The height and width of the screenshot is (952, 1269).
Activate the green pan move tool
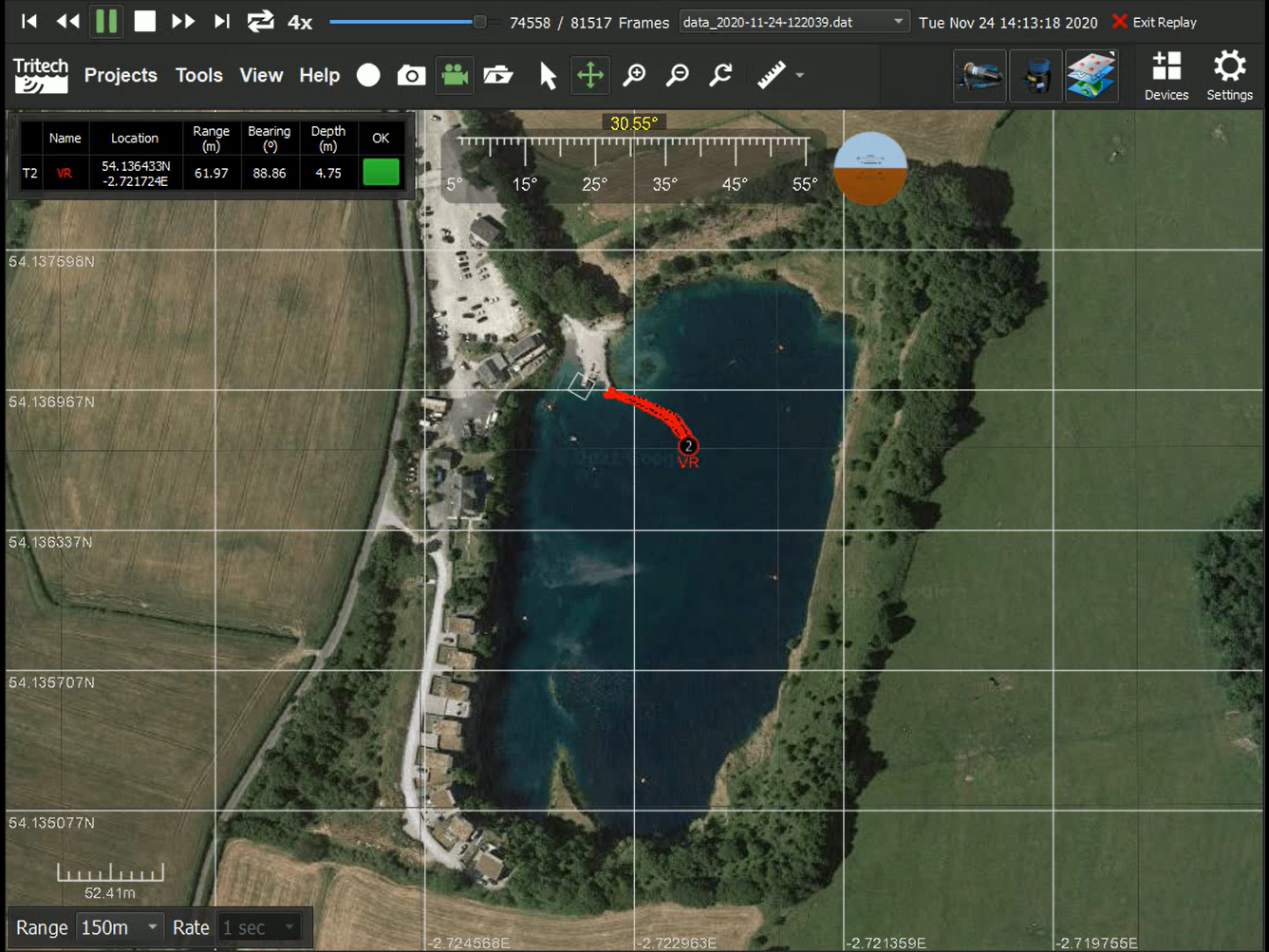(590, 75)
